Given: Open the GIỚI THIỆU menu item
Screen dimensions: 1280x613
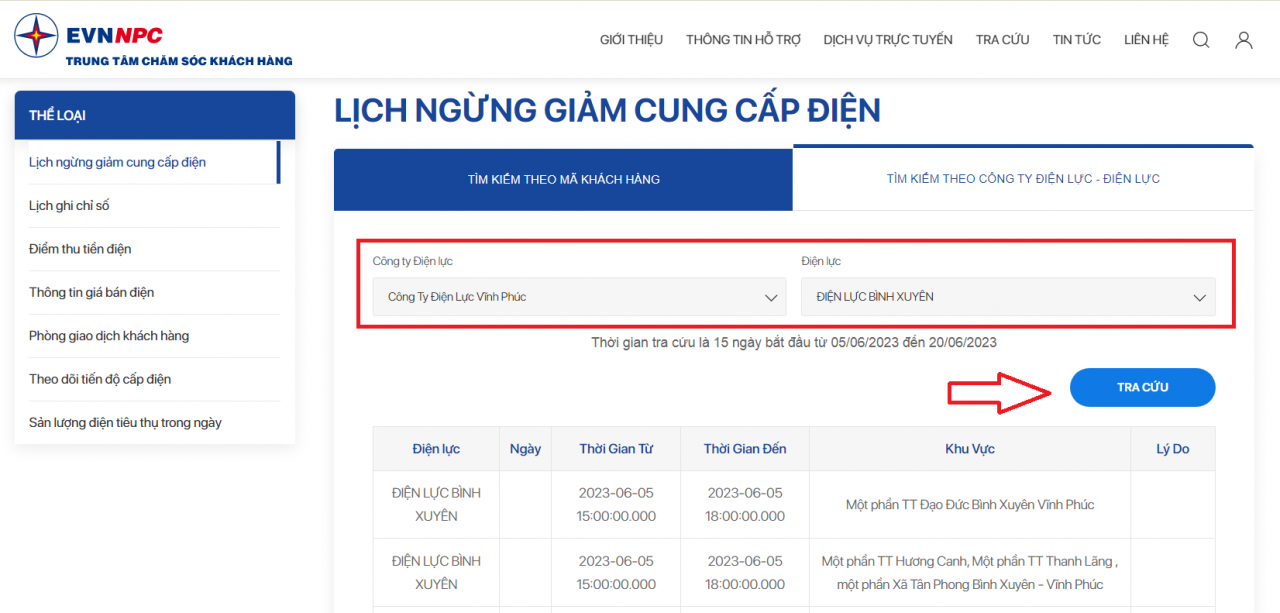Looking at the screenshot, I should [x=631, y=39].
